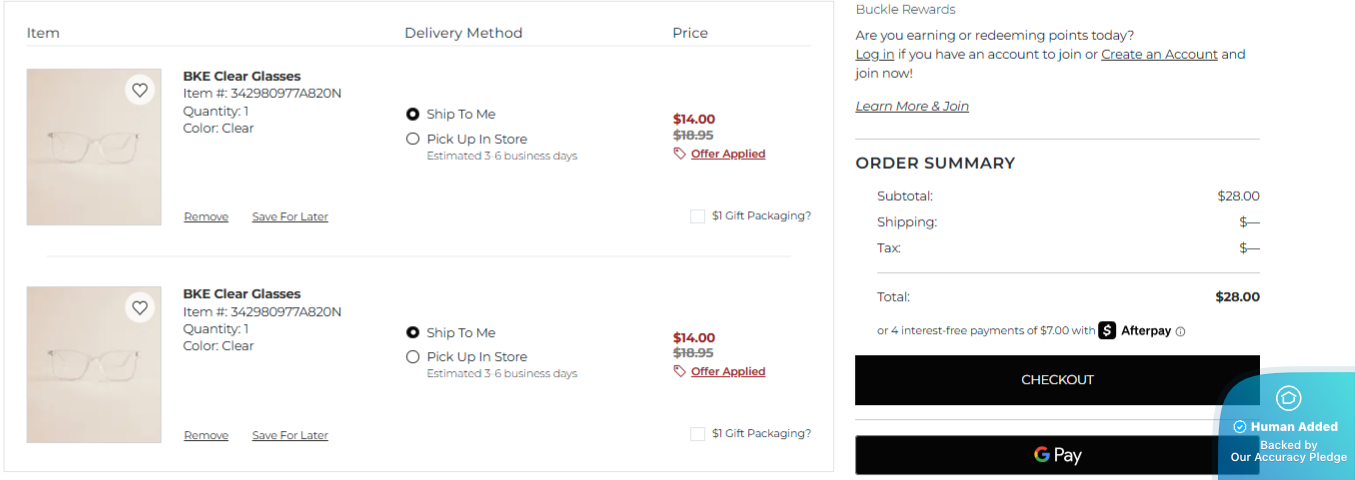Click the price tag icon in second item
This screenshot has width=1355, height=480.
pyautogui.click(x=680, y=371)
